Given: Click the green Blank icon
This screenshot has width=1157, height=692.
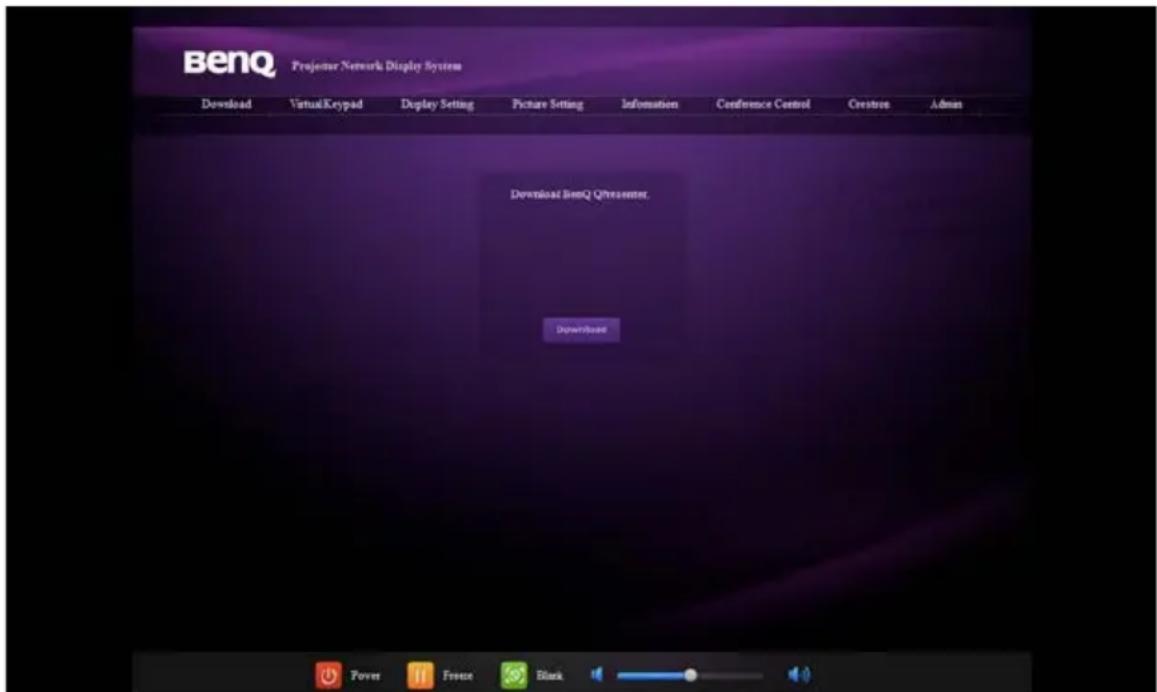Looking at the screenshot, I should pyautogui.click(x=514, y=675).
